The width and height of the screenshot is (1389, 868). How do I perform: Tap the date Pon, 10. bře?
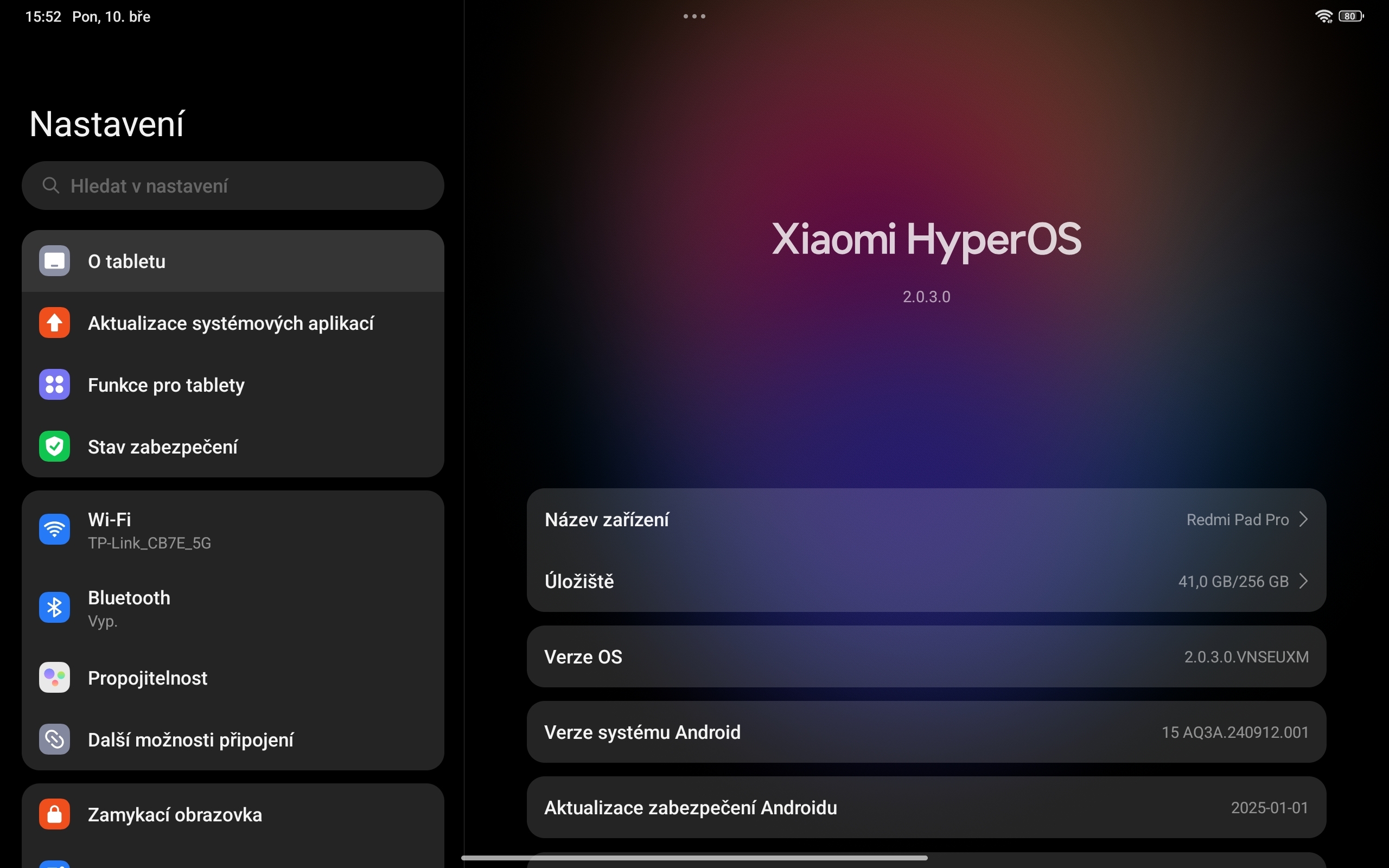pyautogui.click(x=111, y=17)
